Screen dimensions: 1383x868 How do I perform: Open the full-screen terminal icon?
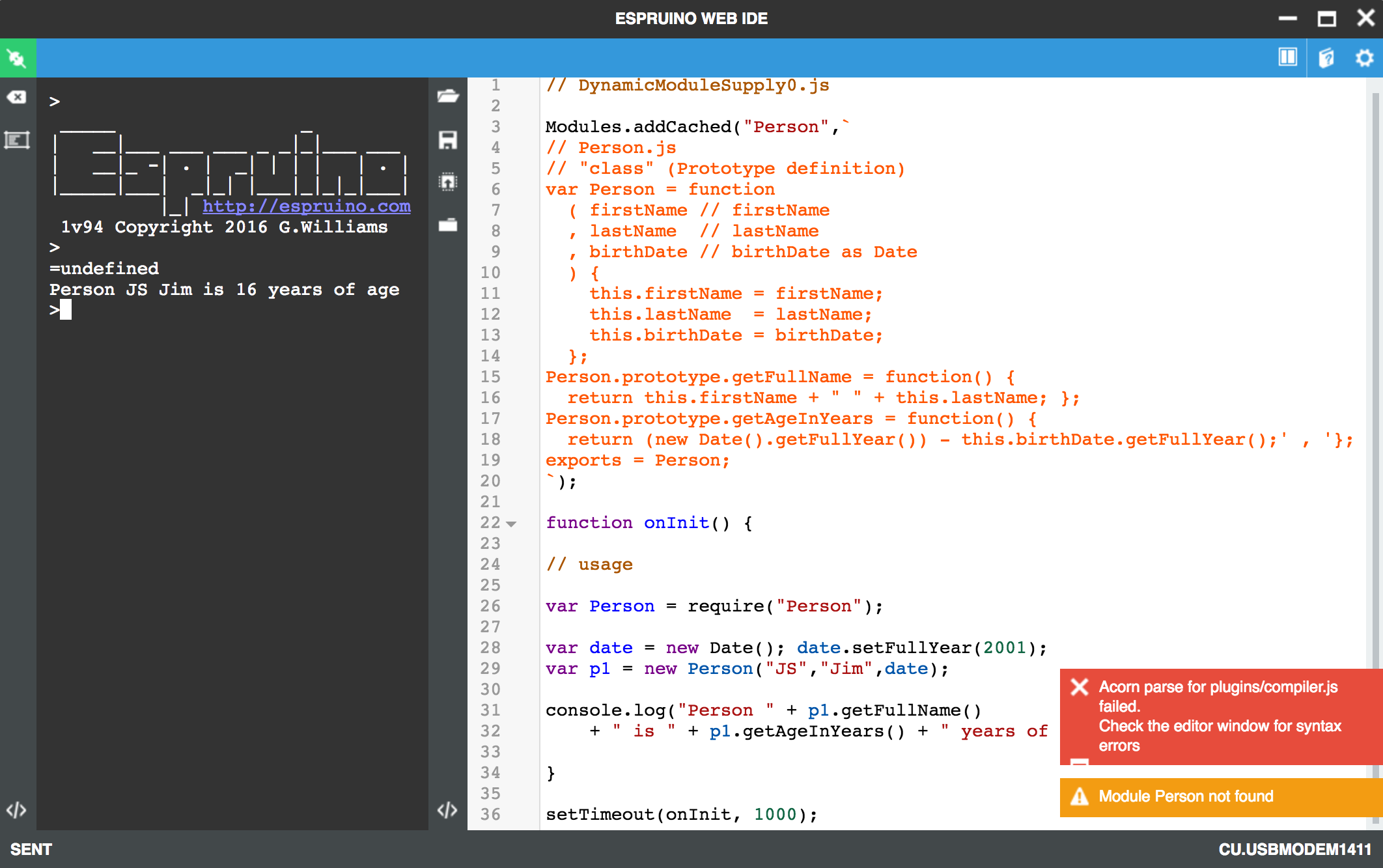(x=16, y=140)
